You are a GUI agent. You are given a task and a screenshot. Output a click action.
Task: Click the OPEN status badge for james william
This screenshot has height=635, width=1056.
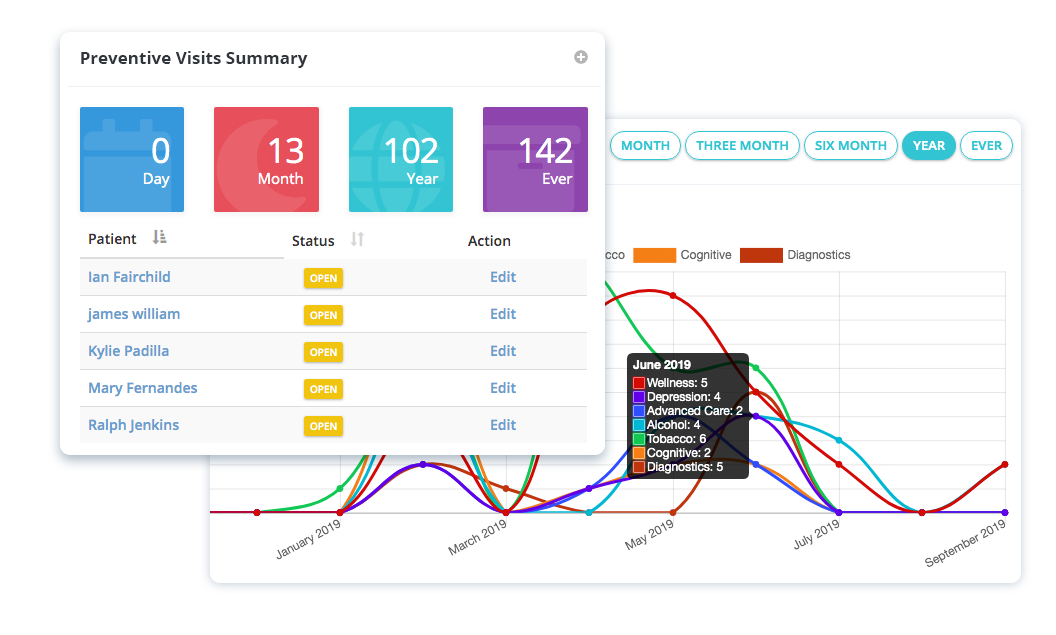(x=323, y=315)
